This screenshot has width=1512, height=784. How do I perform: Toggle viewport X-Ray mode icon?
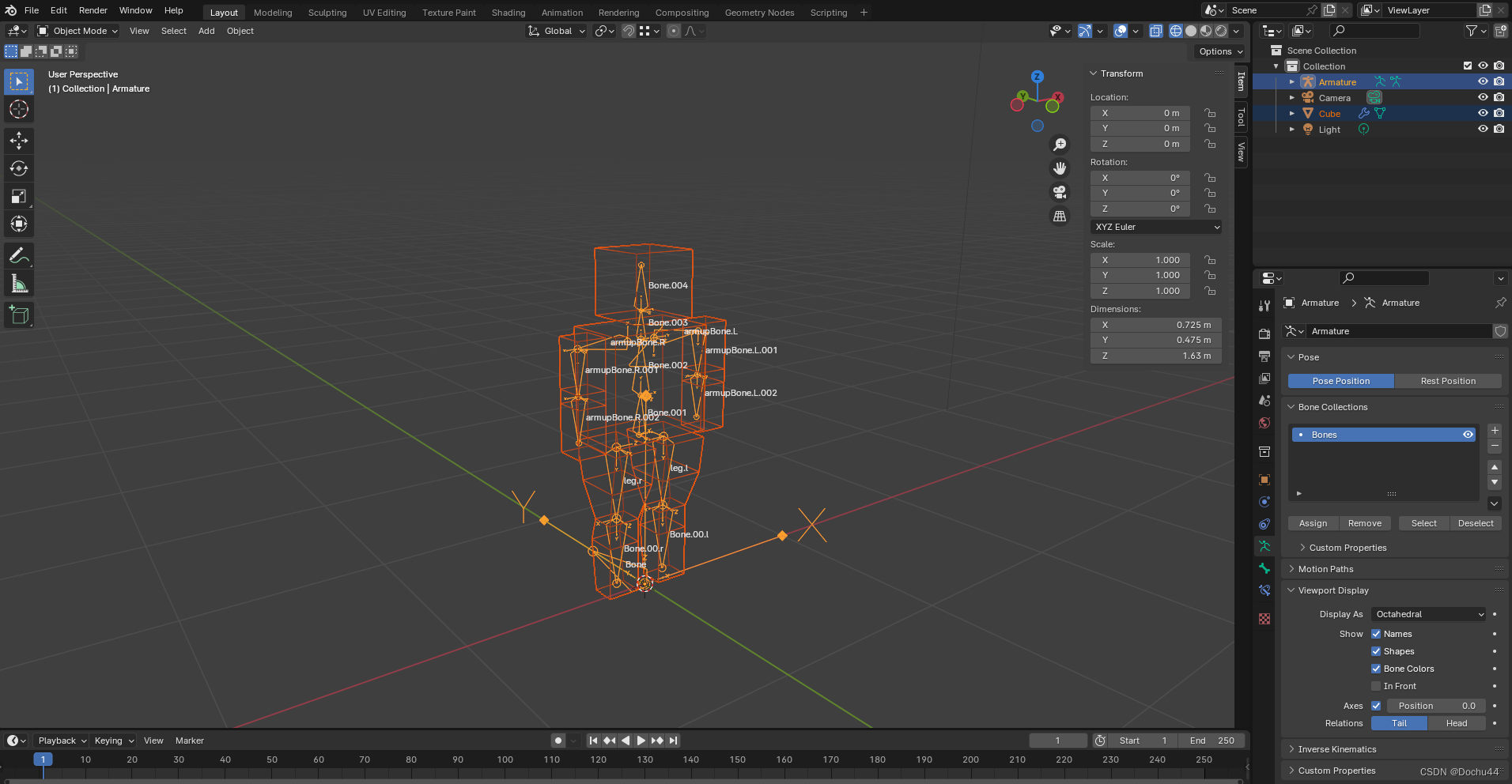[1155, 31]
